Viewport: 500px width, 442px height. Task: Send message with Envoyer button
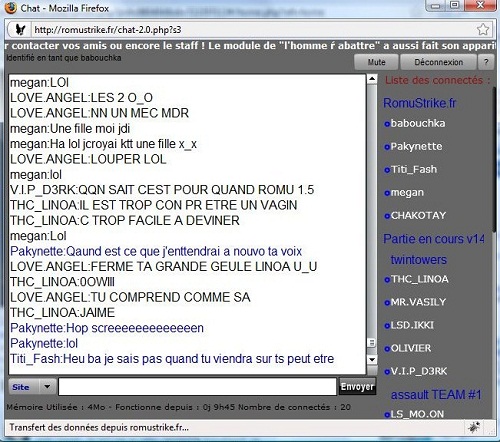pos(357,386)
